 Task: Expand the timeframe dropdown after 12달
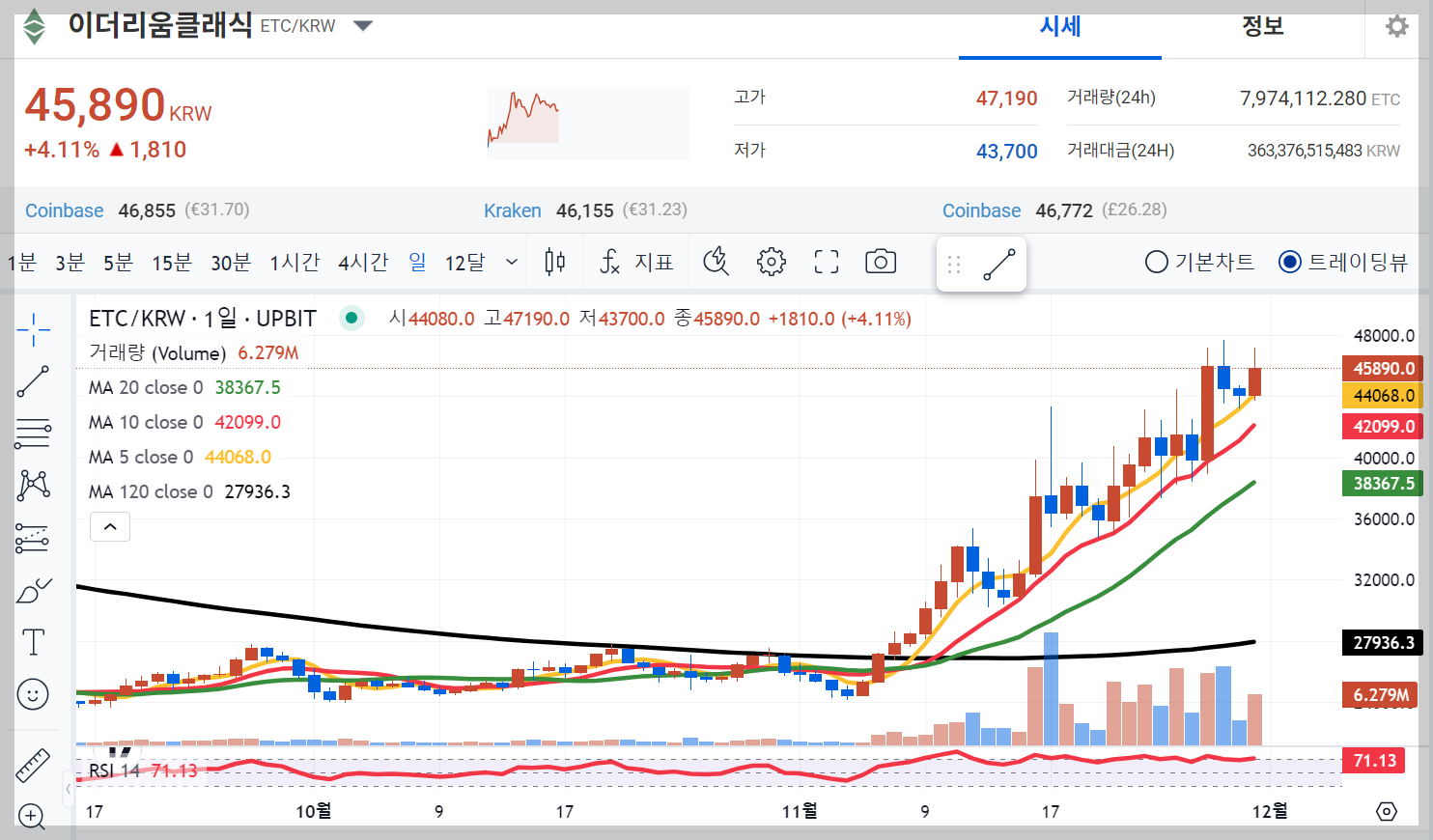[x=512, y=262]
